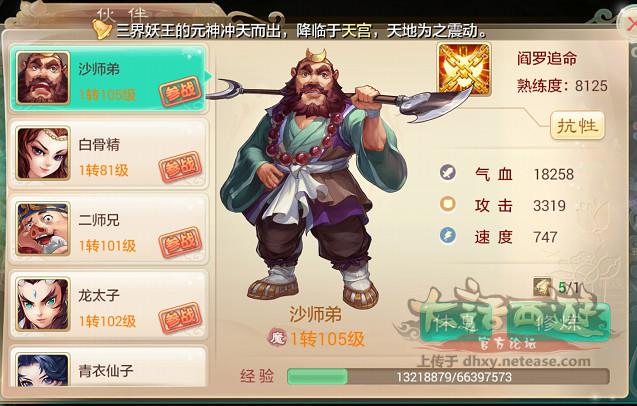This screenshot has height=406, width=637.
Task: Select the 二师兄 pig portrait
Action: click(43, 228)
